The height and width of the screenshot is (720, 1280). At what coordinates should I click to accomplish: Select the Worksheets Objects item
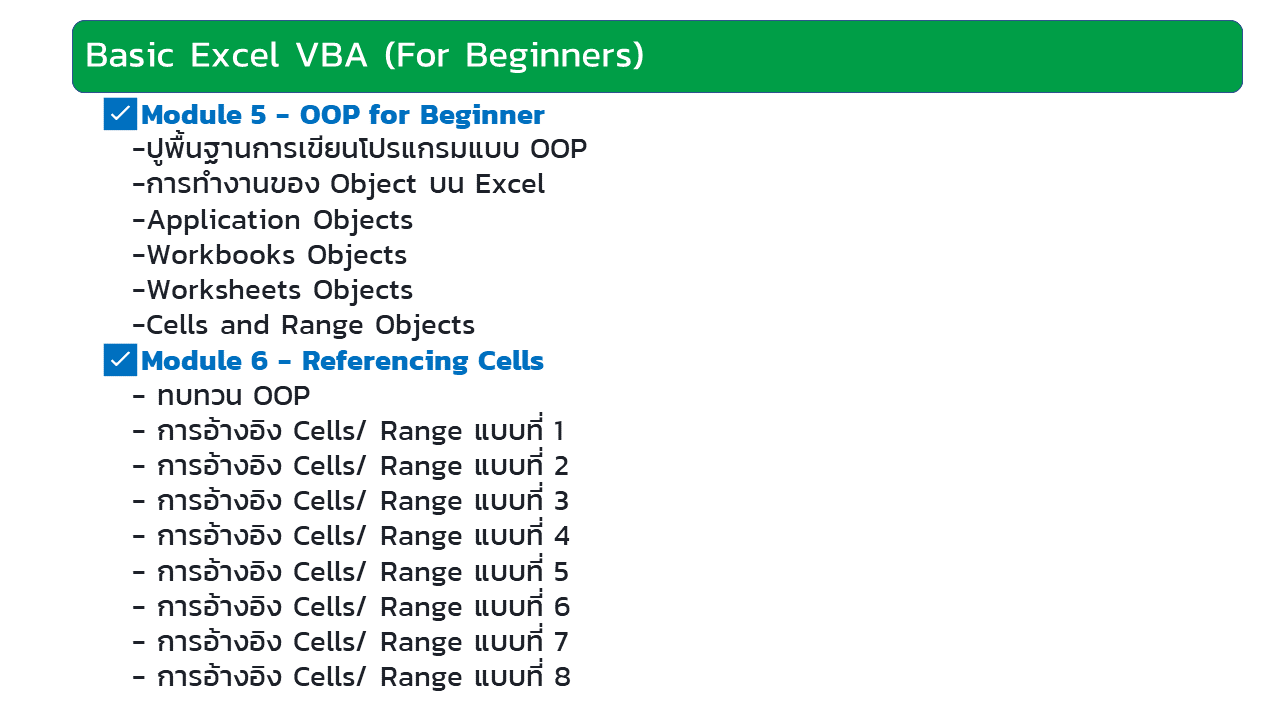273,290
